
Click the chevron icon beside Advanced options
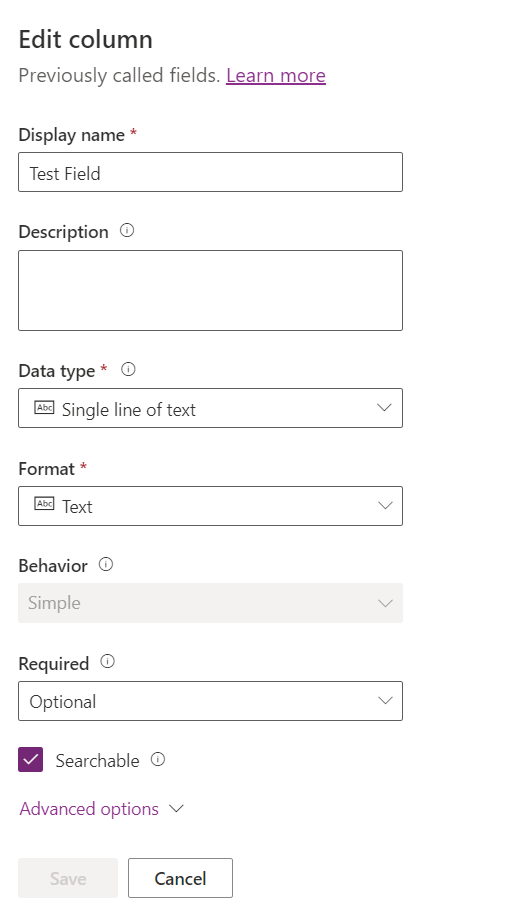click(x=176, y=808)
